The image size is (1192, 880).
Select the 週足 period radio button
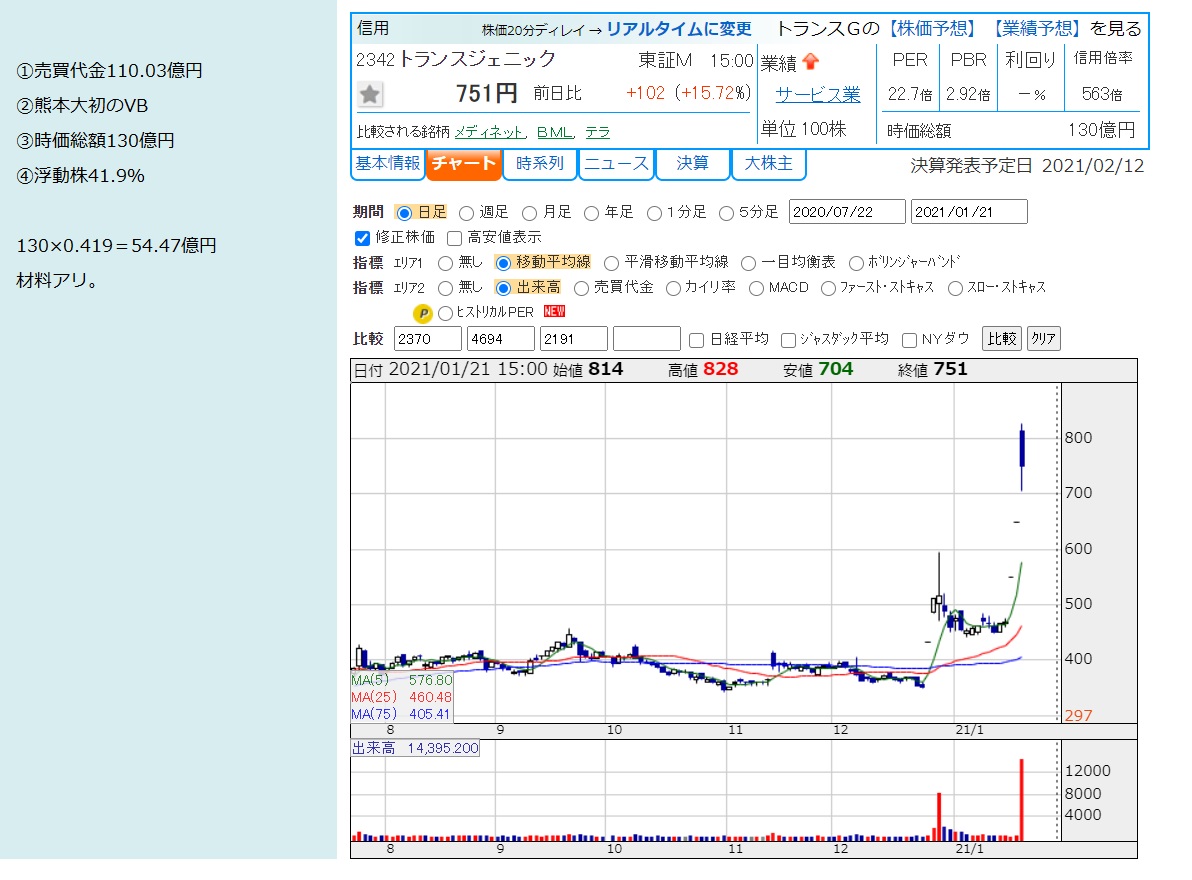pyautogui.click(x=466, y=214)
